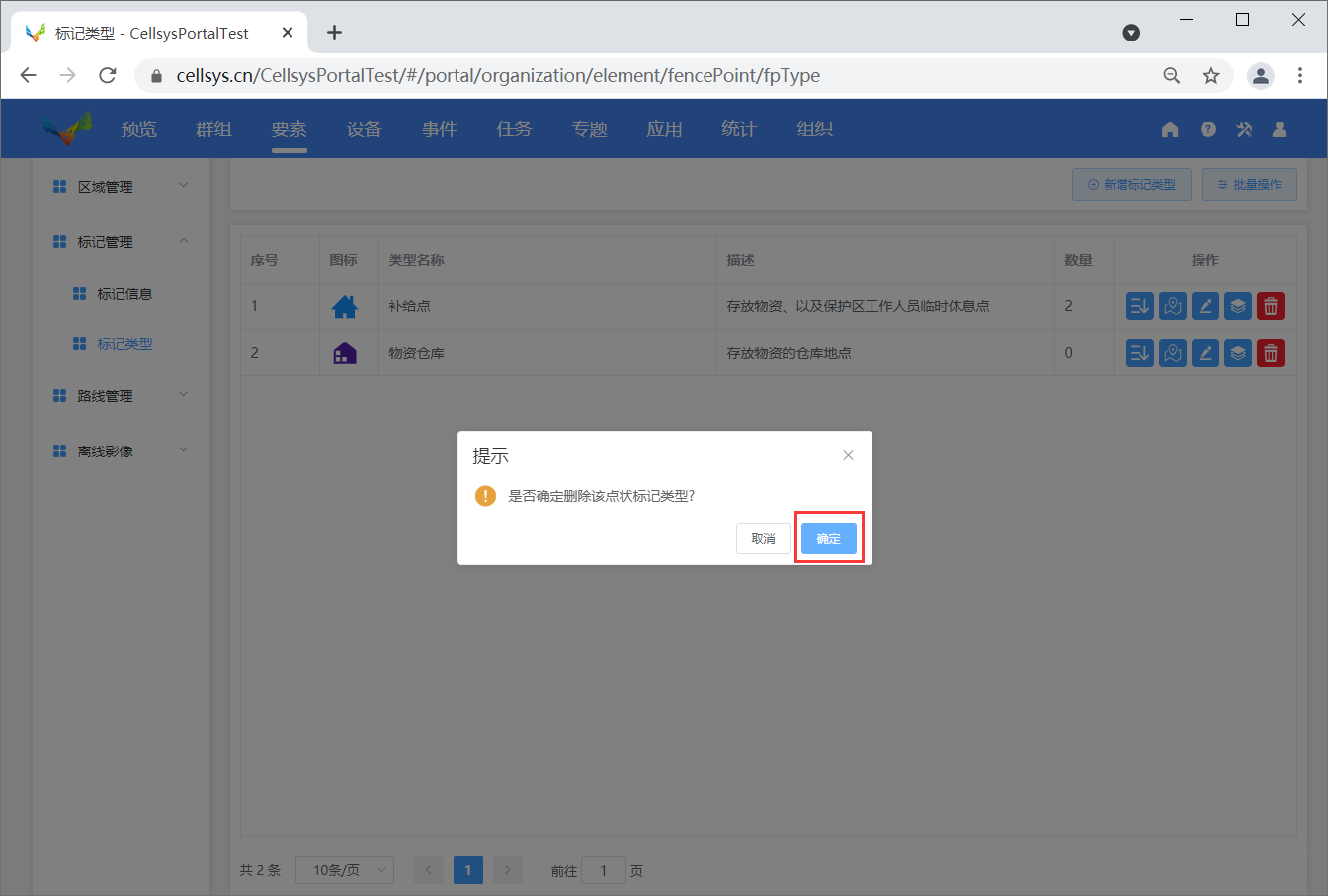Click the 共 2 条 total count text
This screenshot has height=896, width=1328.
[260, 870]
